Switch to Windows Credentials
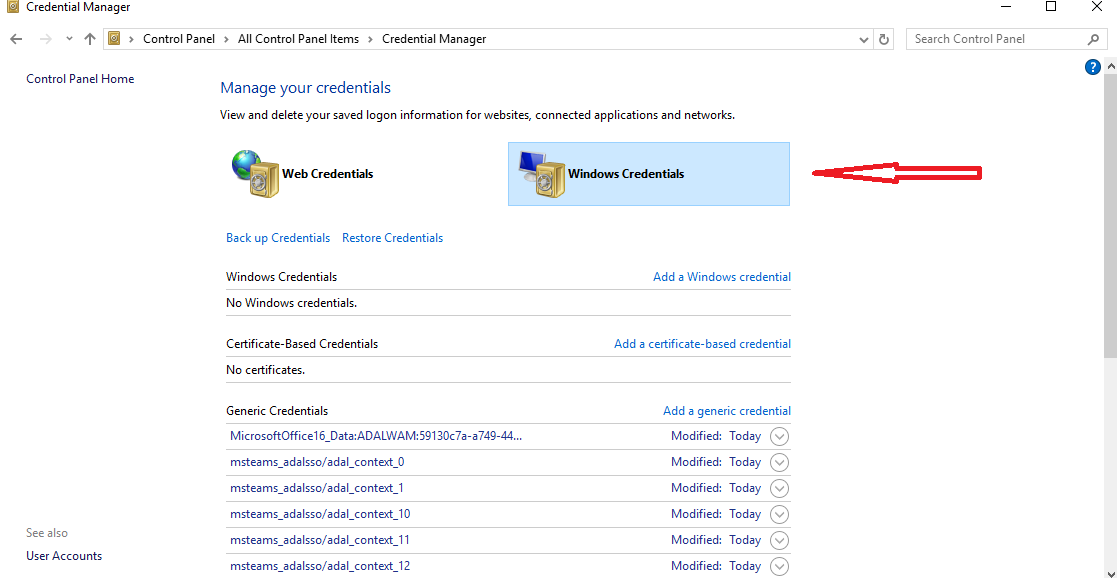The image size is (1117, 578). [649, 174]
